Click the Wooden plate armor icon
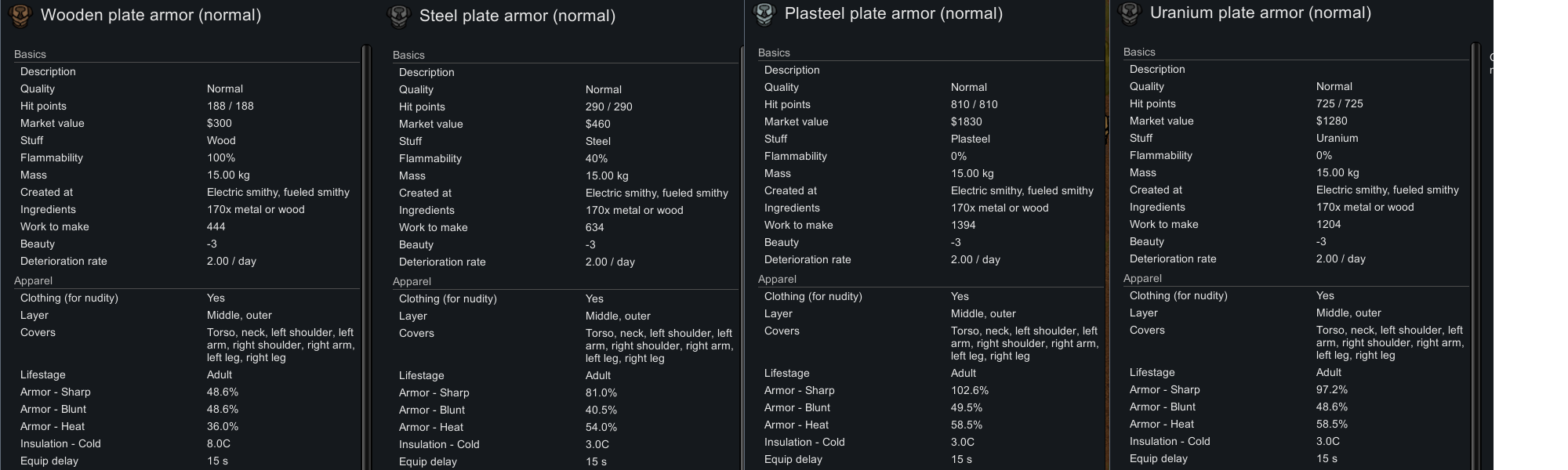Image resolution: width=1568 pixels, height=470 pixels. pos(20,15)
